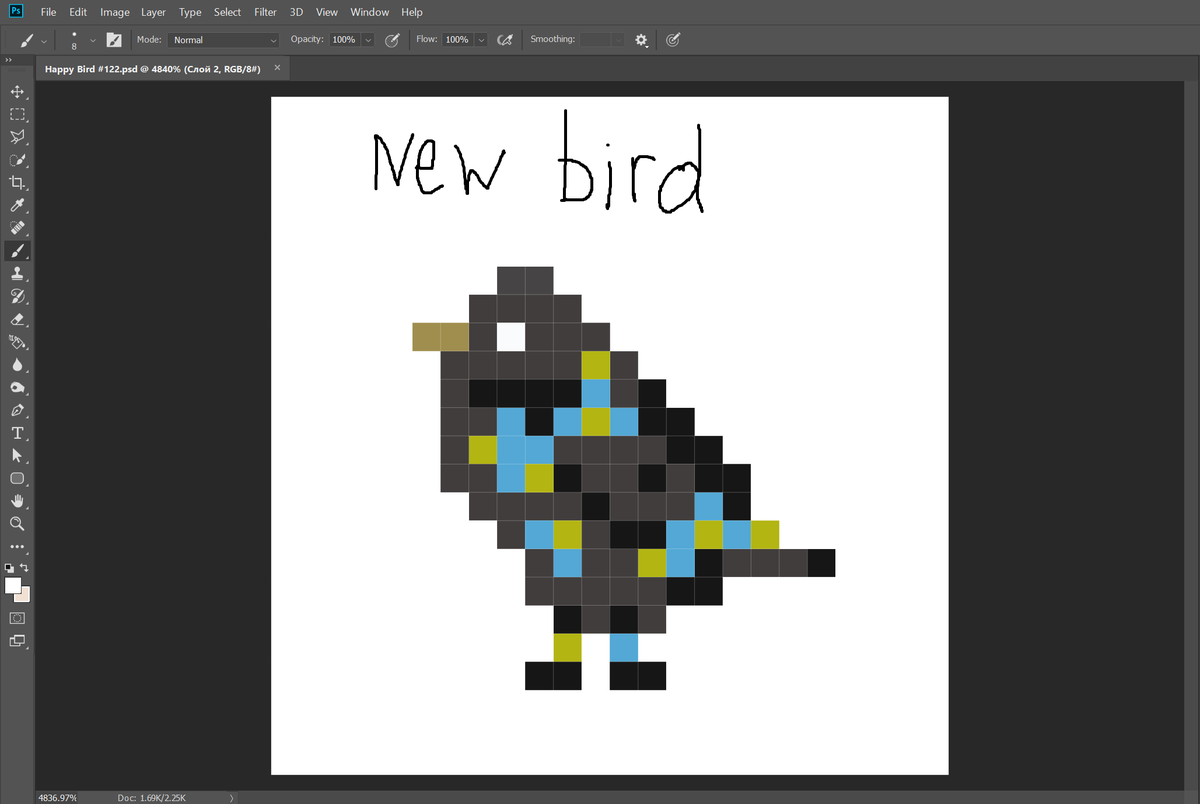
Task: Click the foreground color swatch
Action: 13,585
